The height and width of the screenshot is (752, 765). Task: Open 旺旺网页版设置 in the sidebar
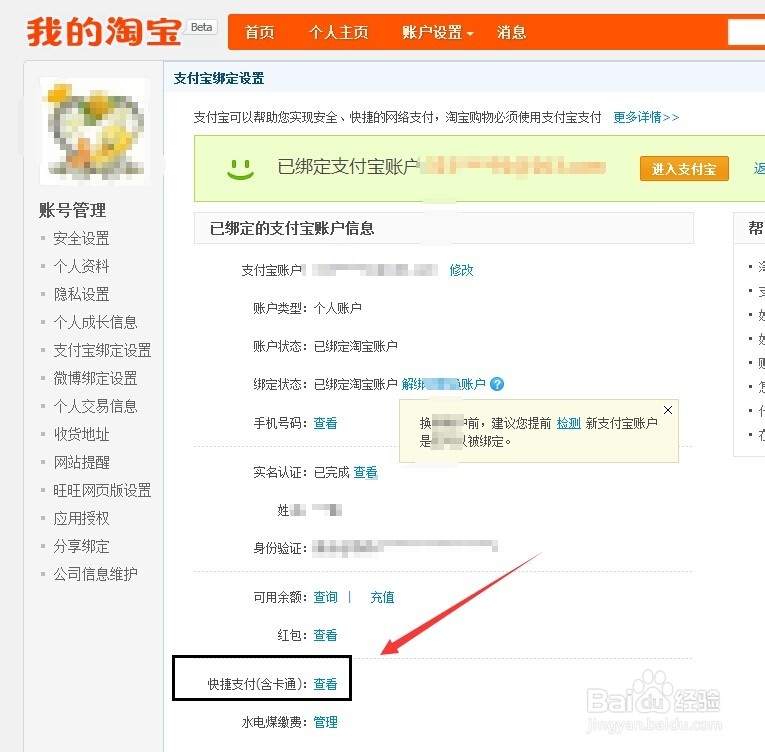(102, 490)
